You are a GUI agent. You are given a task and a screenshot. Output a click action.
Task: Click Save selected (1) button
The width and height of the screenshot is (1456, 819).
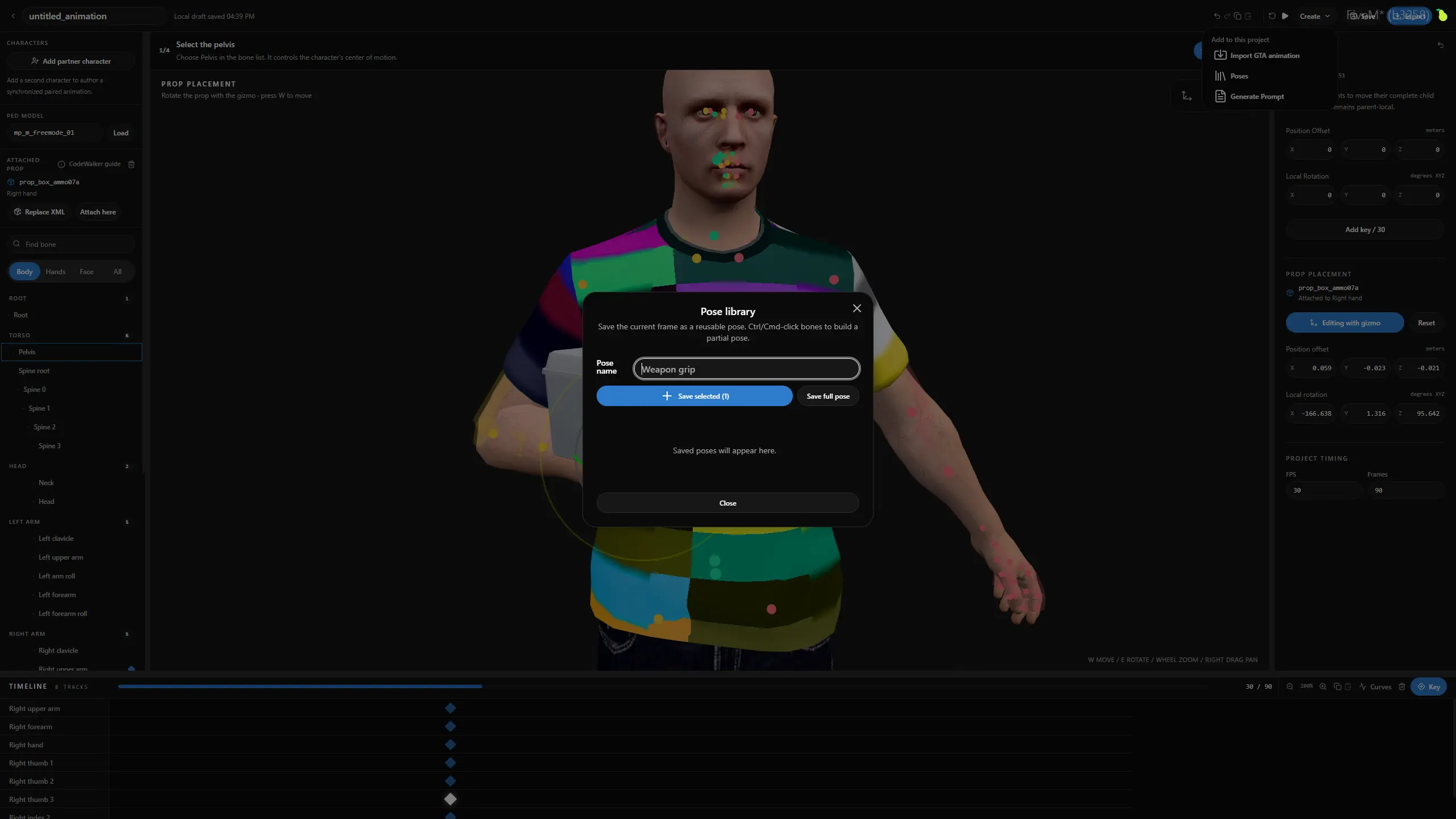(694, 396)
